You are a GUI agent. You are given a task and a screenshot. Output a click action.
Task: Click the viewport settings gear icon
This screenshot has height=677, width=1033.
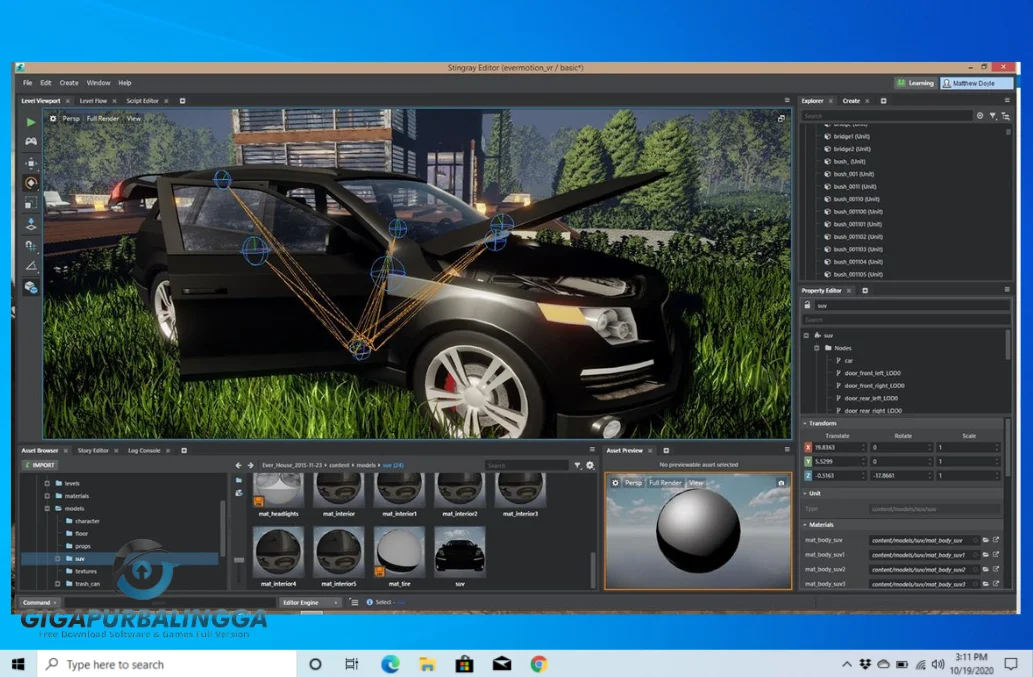point(53,119)
